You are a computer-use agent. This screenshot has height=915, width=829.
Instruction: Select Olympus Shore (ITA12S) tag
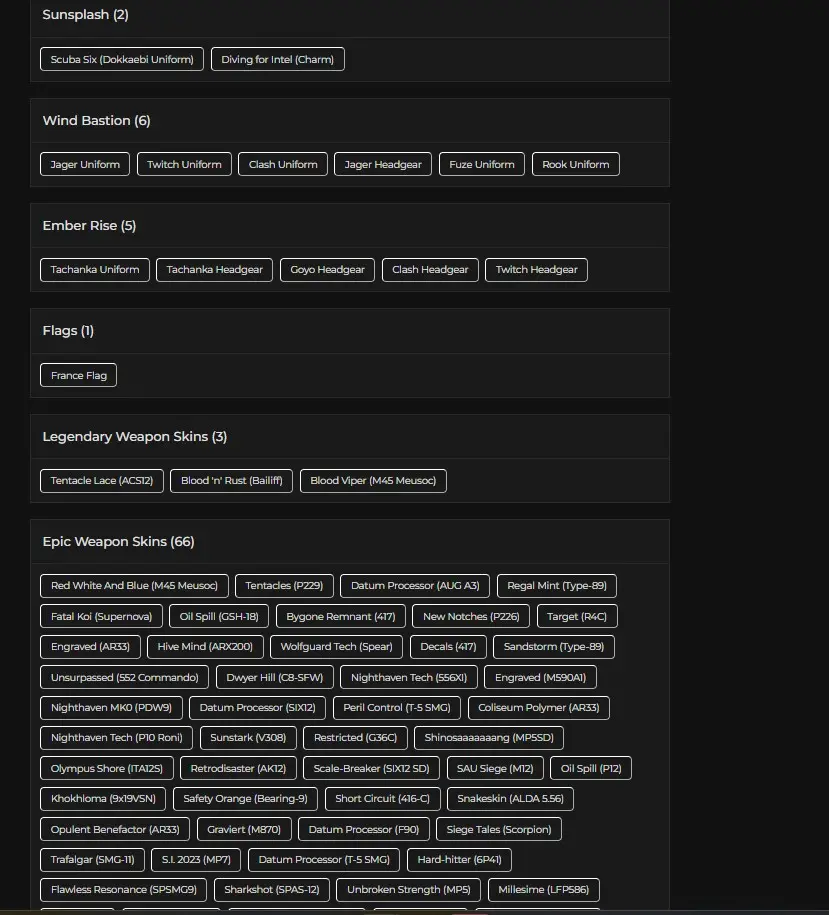(x=107, y=769)
